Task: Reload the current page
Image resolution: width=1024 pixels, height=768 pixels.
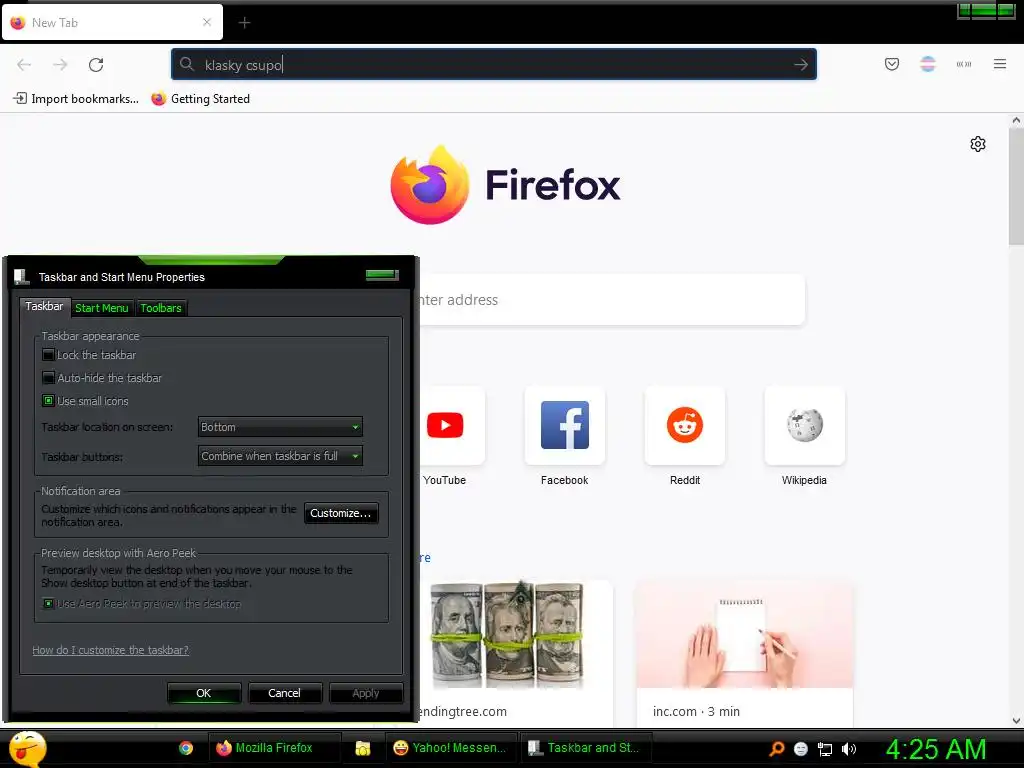Action: pyautogui.click(x=96, y=65)
